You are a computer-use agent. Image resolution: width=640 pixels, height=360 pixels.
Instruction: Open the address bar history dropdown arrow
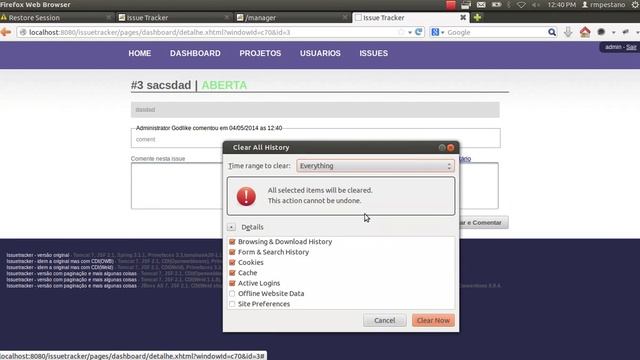tap(410, 32)
